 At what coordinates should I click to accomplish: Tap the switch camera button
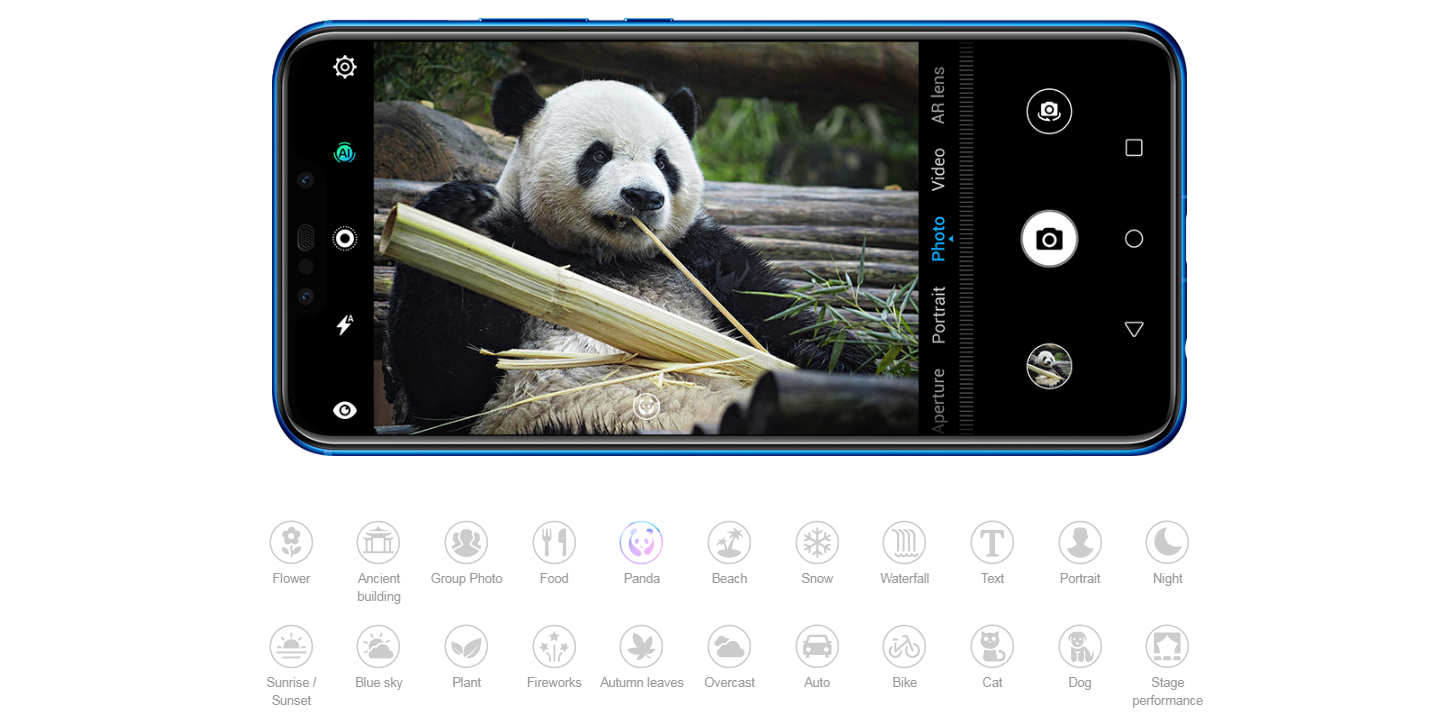[x=1049, y=111]
